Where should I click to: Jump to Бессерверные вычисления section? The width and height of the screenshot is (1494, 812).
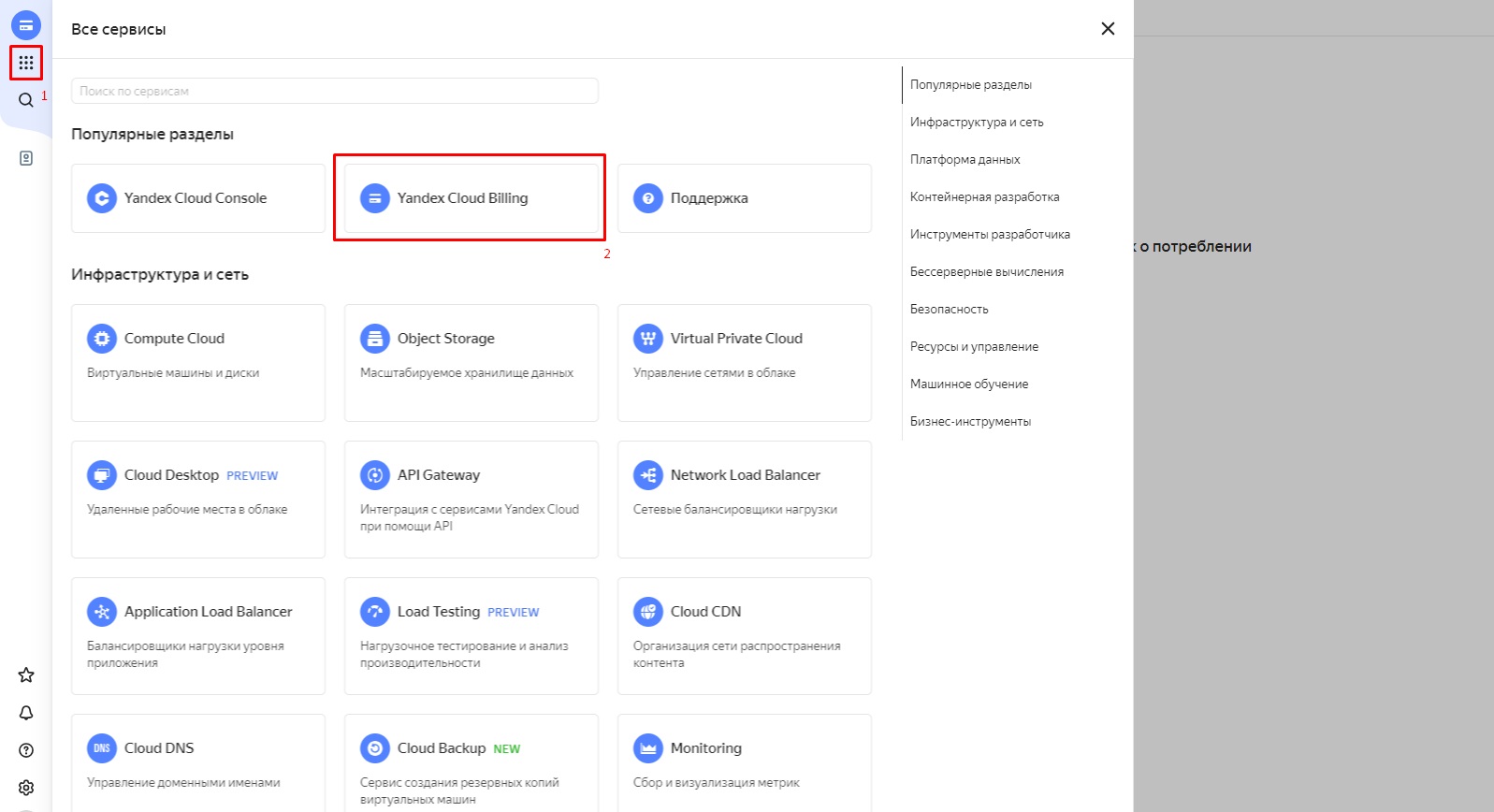(987, 272)
